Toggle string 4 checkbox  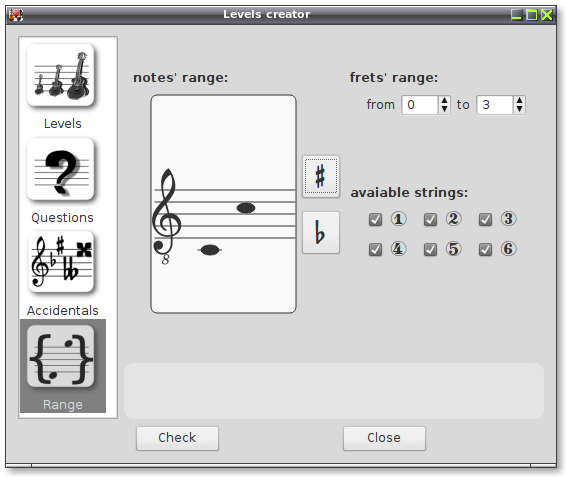(375, 249)
